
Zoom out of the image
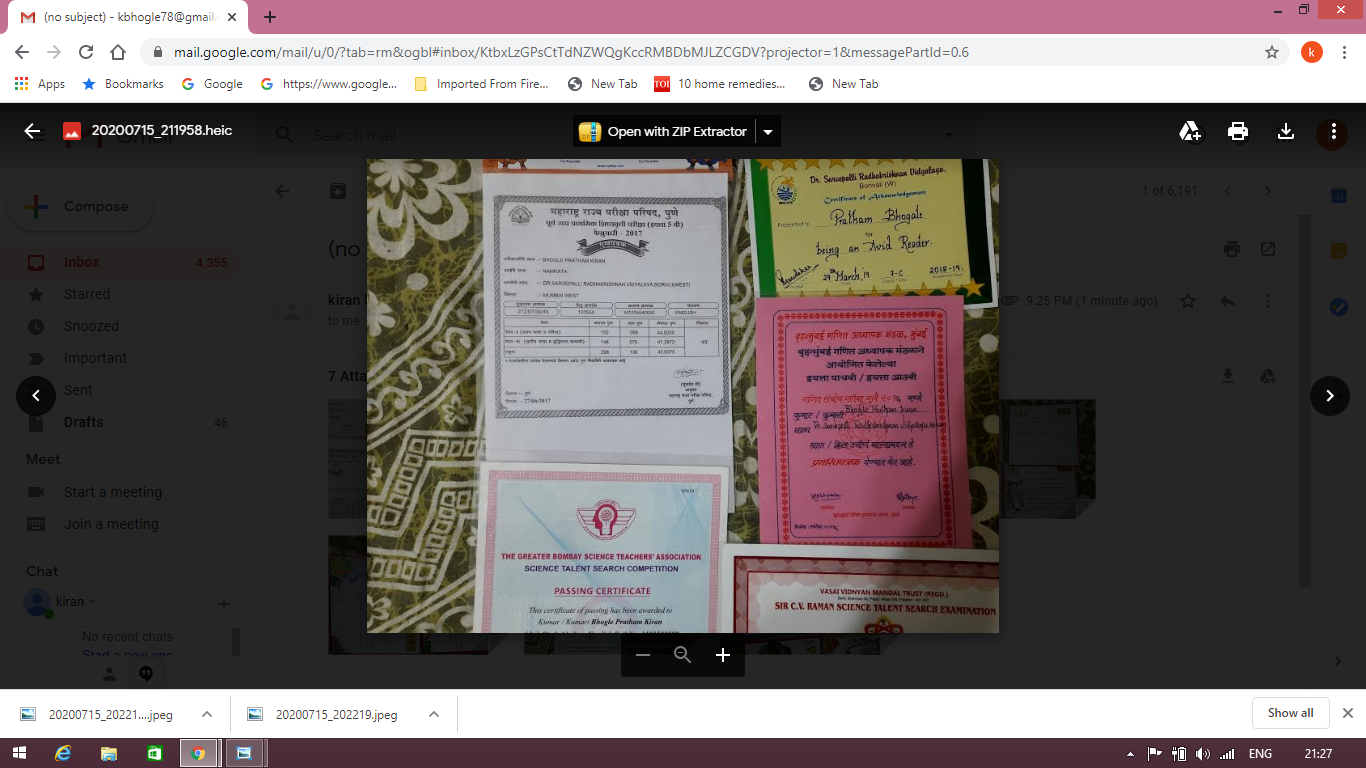pos(643,655)
